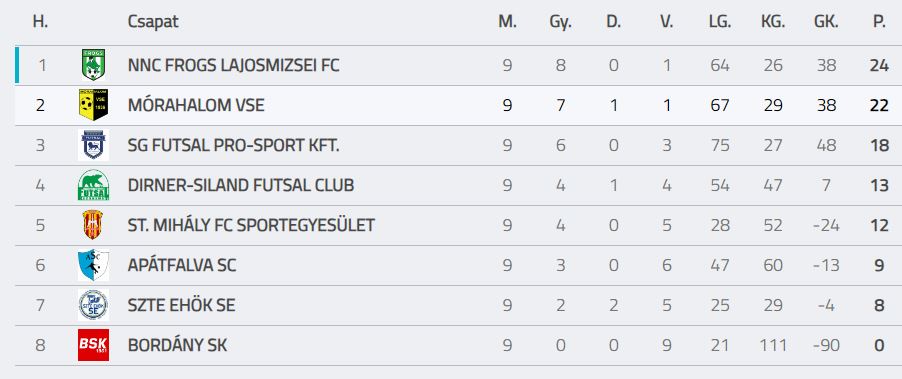Open DIRNER-SILAND FUTSAL CLUB team link
The image size is (902, 379).
click(x=241, y=185)
